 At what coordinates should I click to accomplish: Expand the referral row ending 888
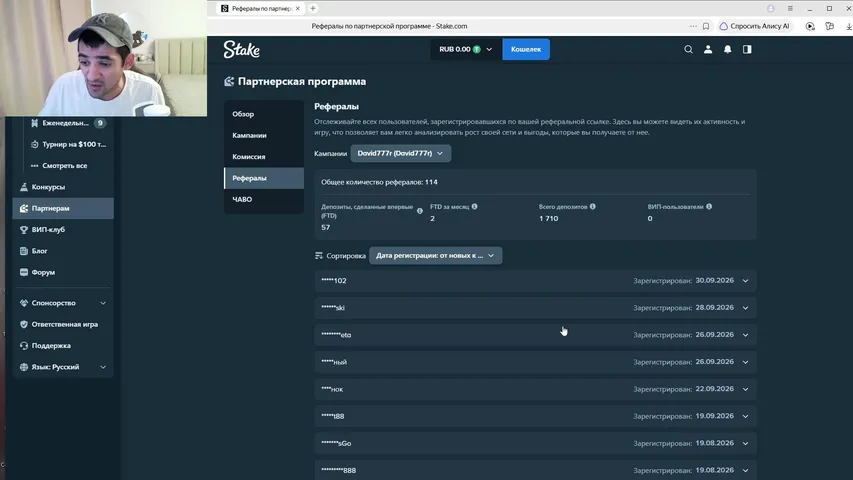535,470
